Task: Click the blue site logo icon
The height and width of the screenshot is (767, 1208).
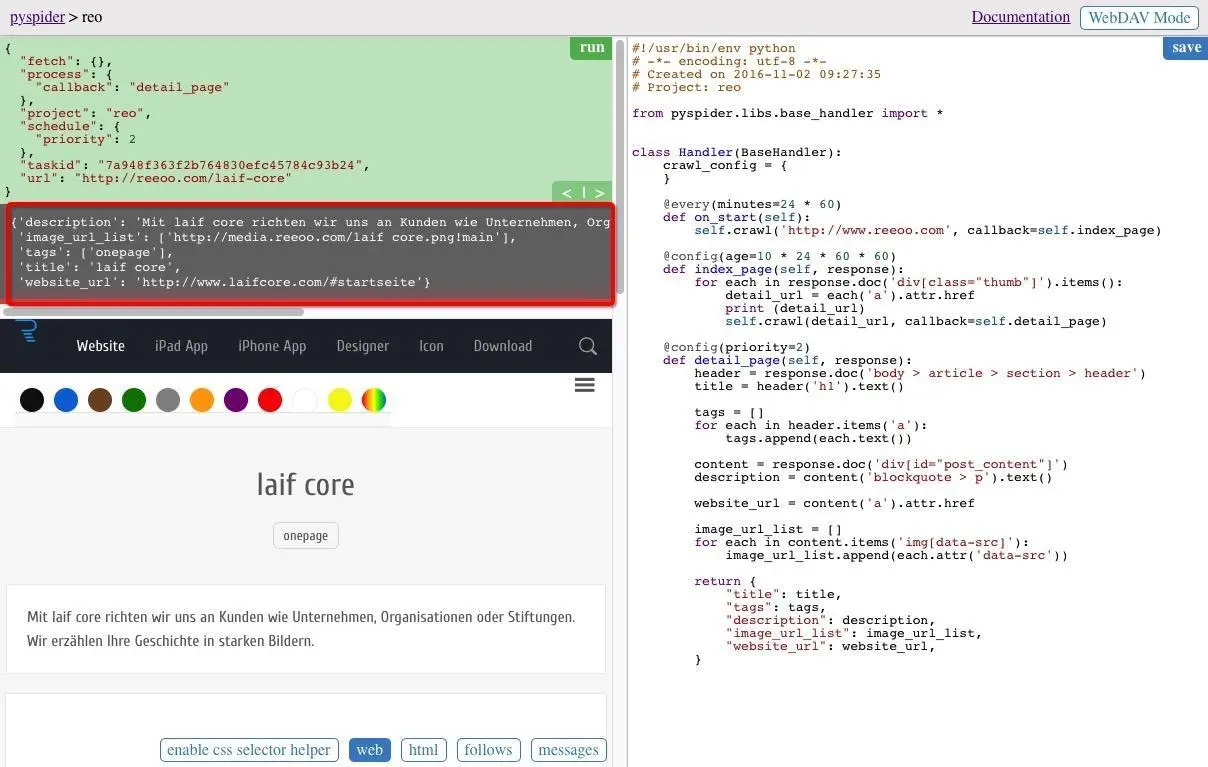Action: pyautogui.click(x=28, y=332)
